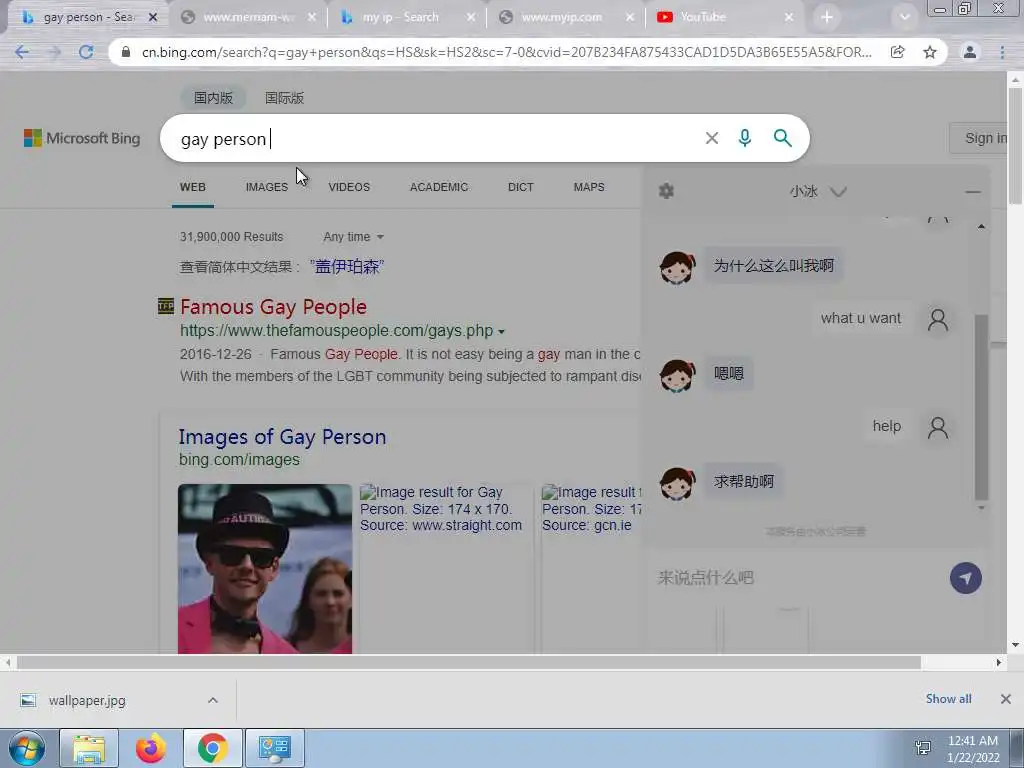This screenshot has height=768, width=1024.
Task: Expand the Any time filter dropdown
Action: coord(353,237)
